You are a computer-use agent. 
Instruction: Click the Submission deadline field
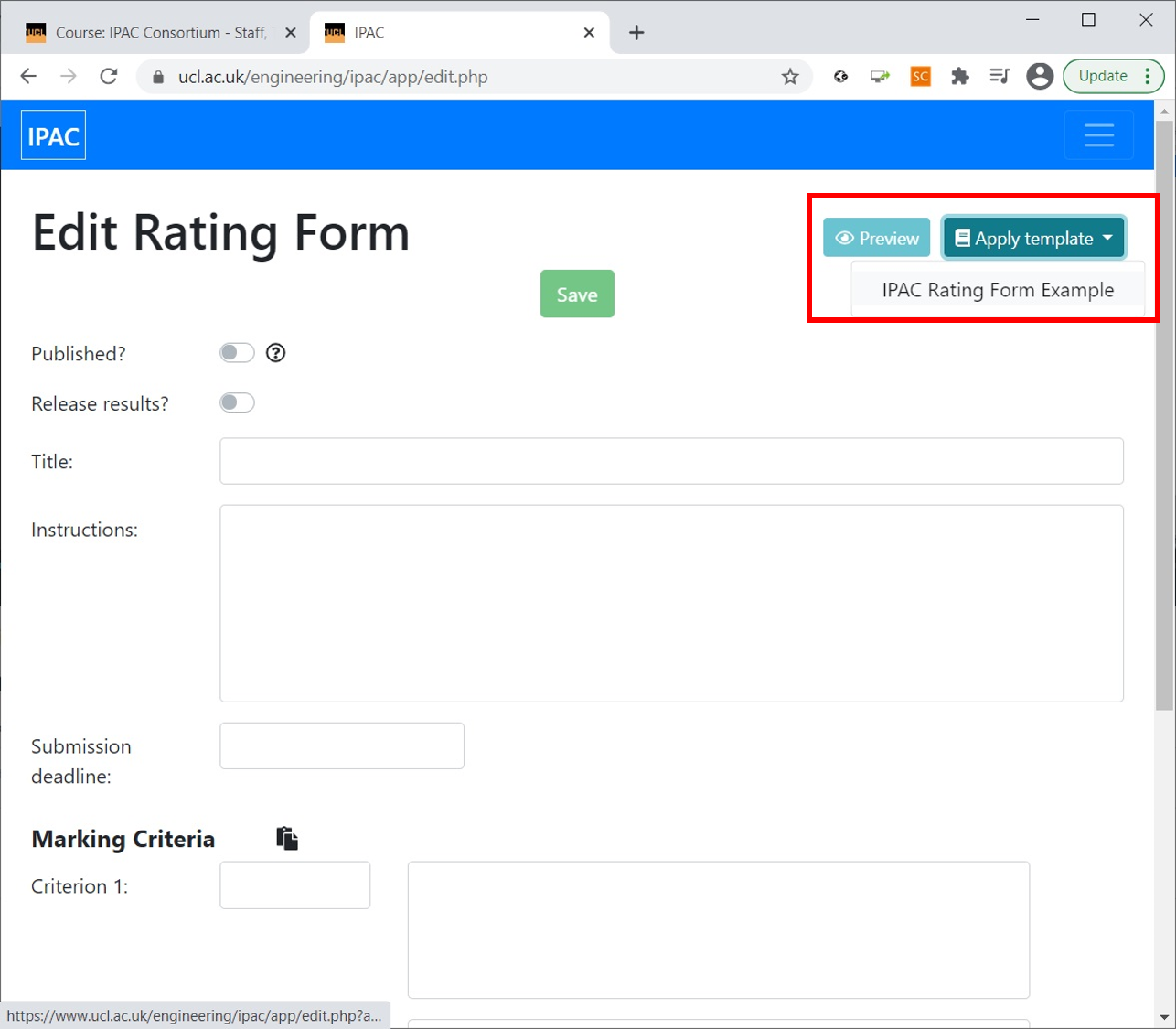[x=342, y=746]
